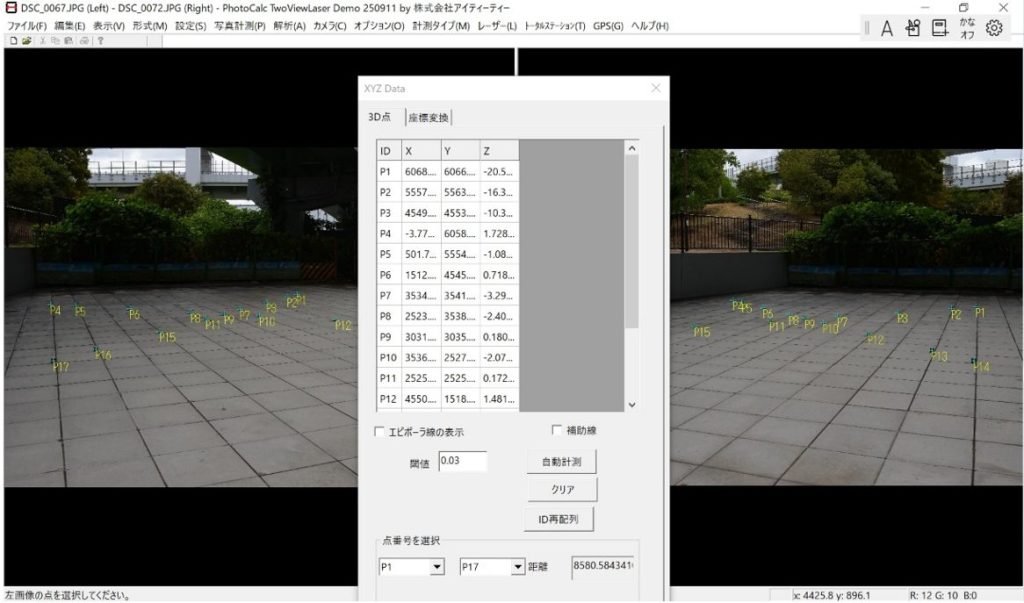The width and height of the screenshot is (1024, 603).
Task: Click the ID column header
Action: tap(389, 151)
